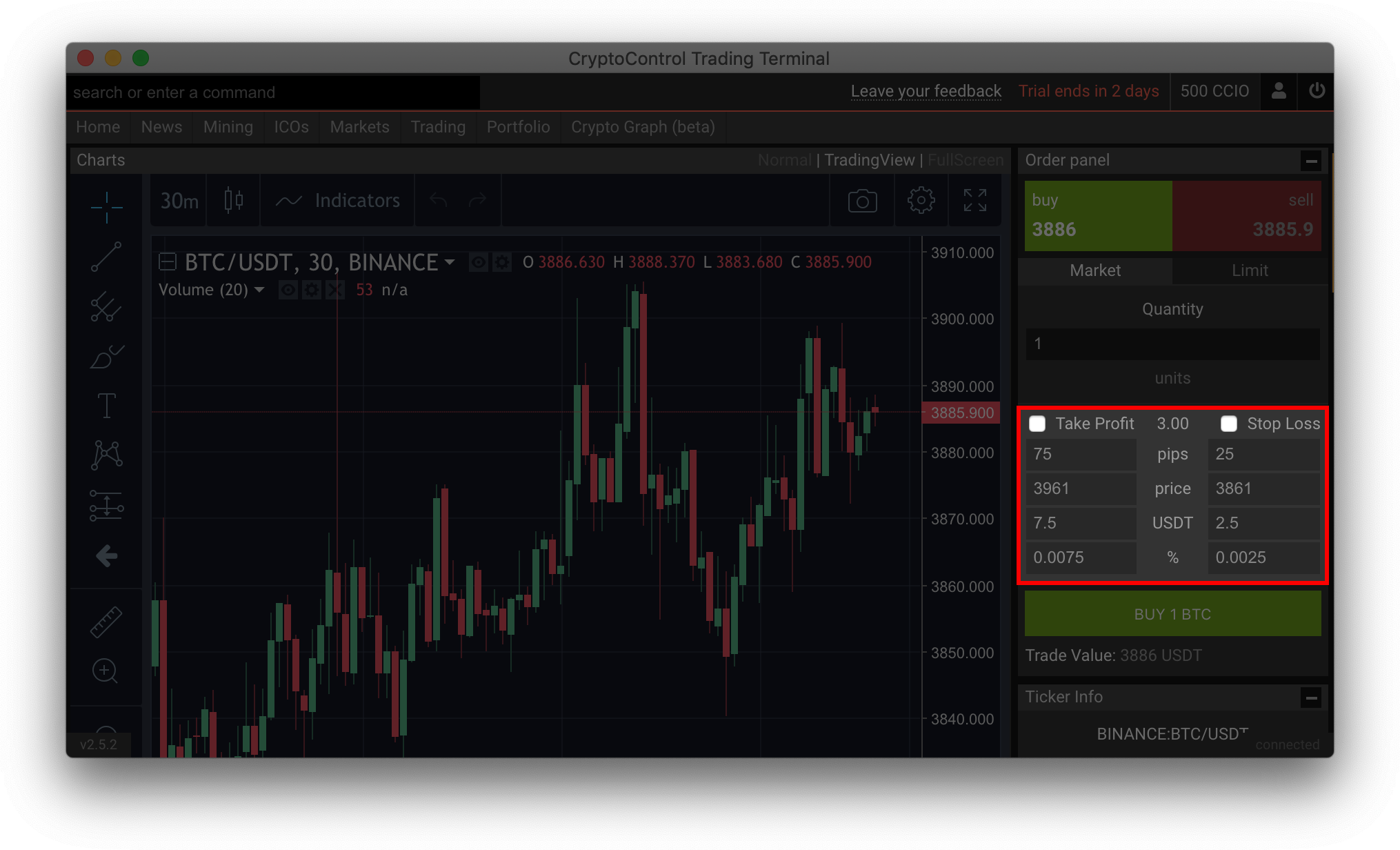Enable the Take Profit checkbox

[1037, 424]
